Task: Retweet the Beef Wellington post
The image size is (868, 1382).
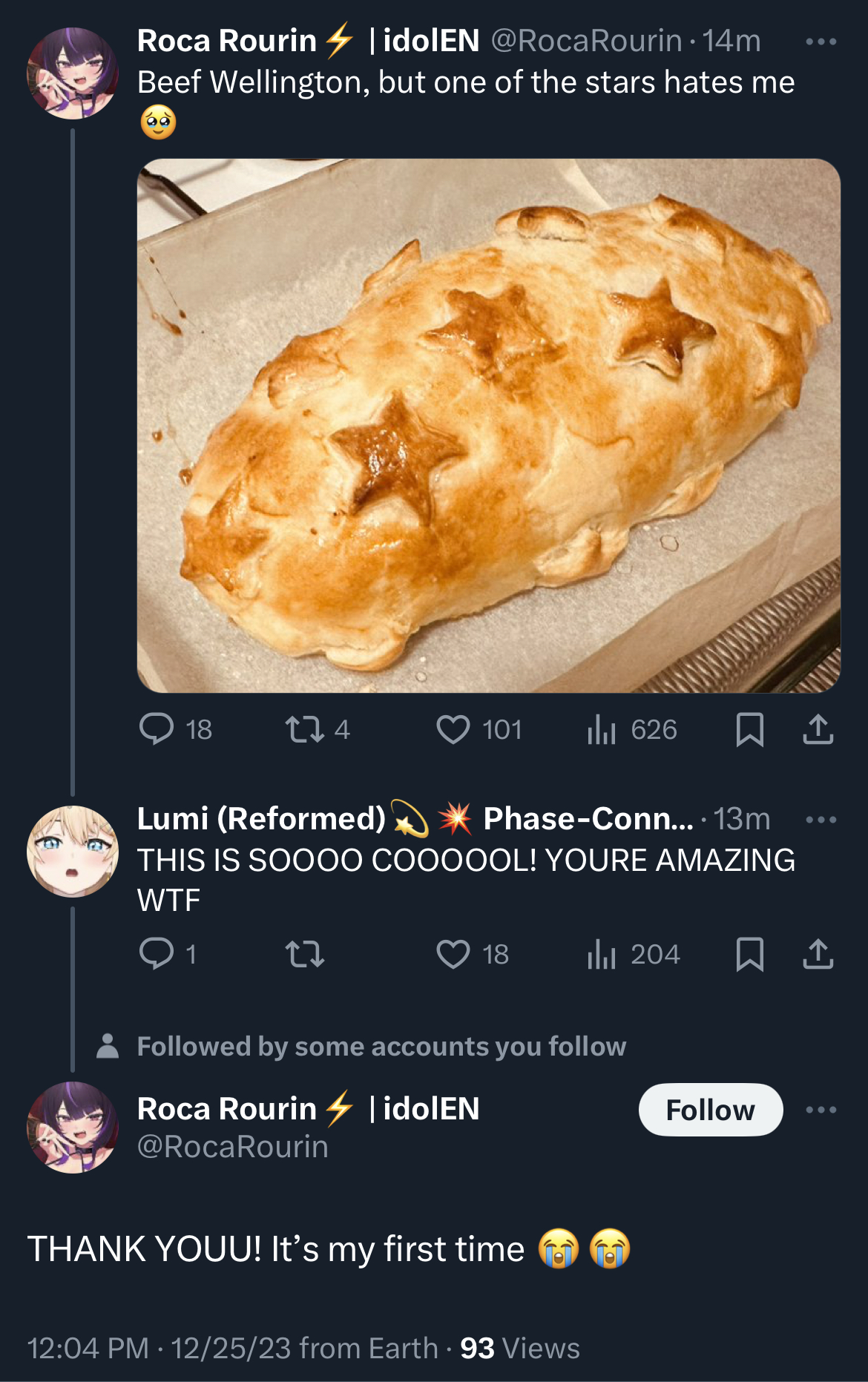Action: tap(305, 728)
